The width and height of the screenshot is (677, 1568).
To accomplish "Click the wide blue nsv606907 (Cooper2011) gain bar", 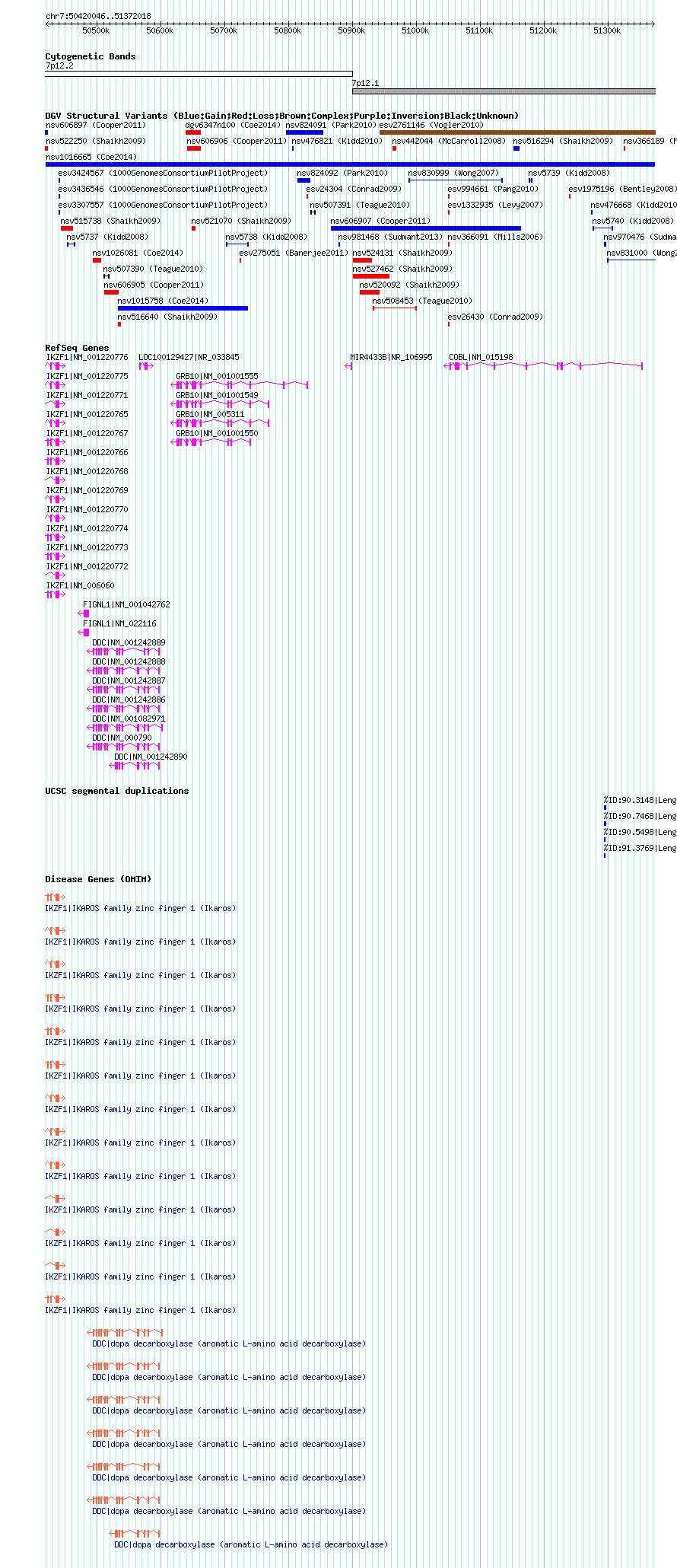I will point(426,228).
